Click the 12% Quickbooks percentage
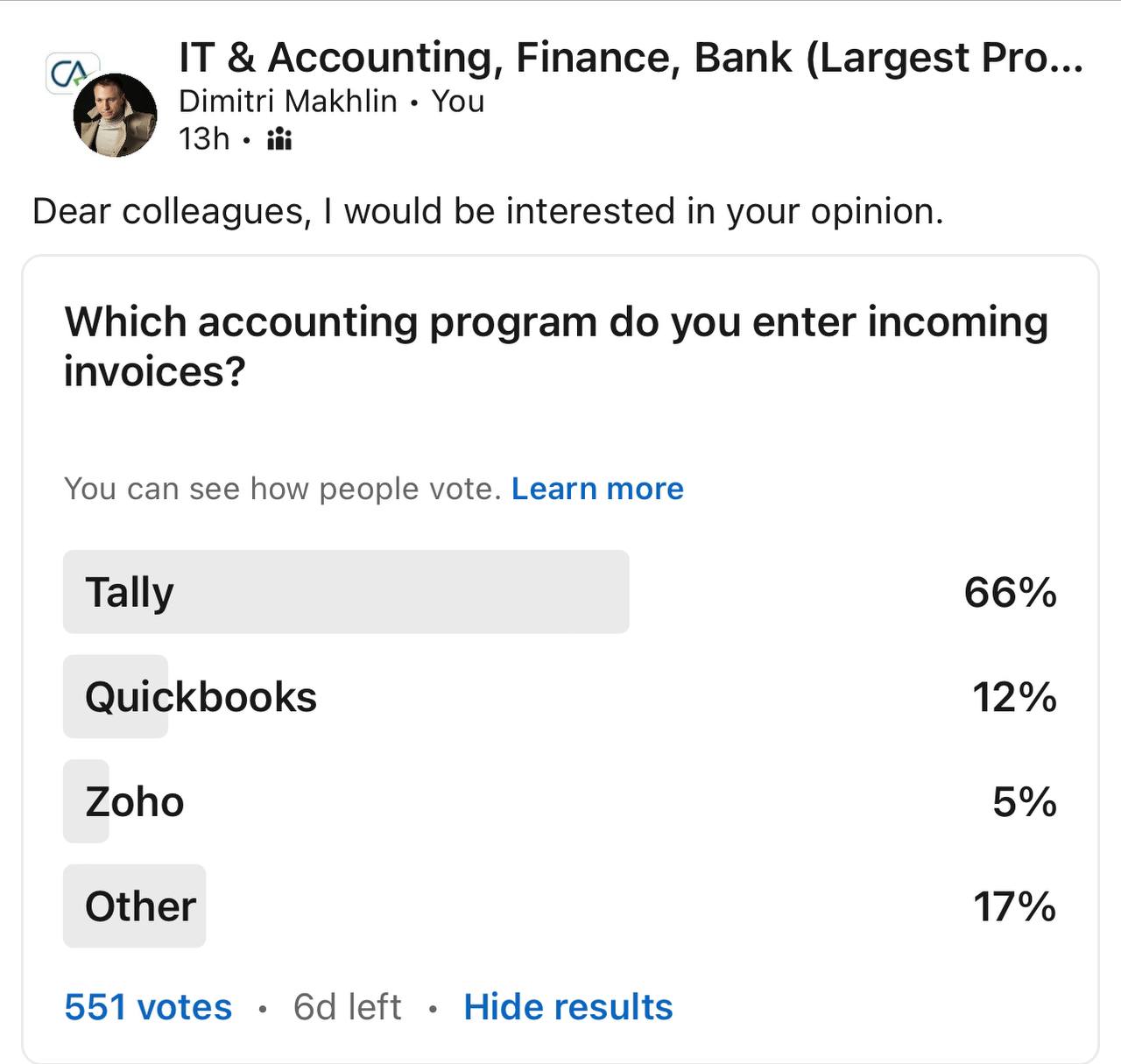 coord(1014,698)
